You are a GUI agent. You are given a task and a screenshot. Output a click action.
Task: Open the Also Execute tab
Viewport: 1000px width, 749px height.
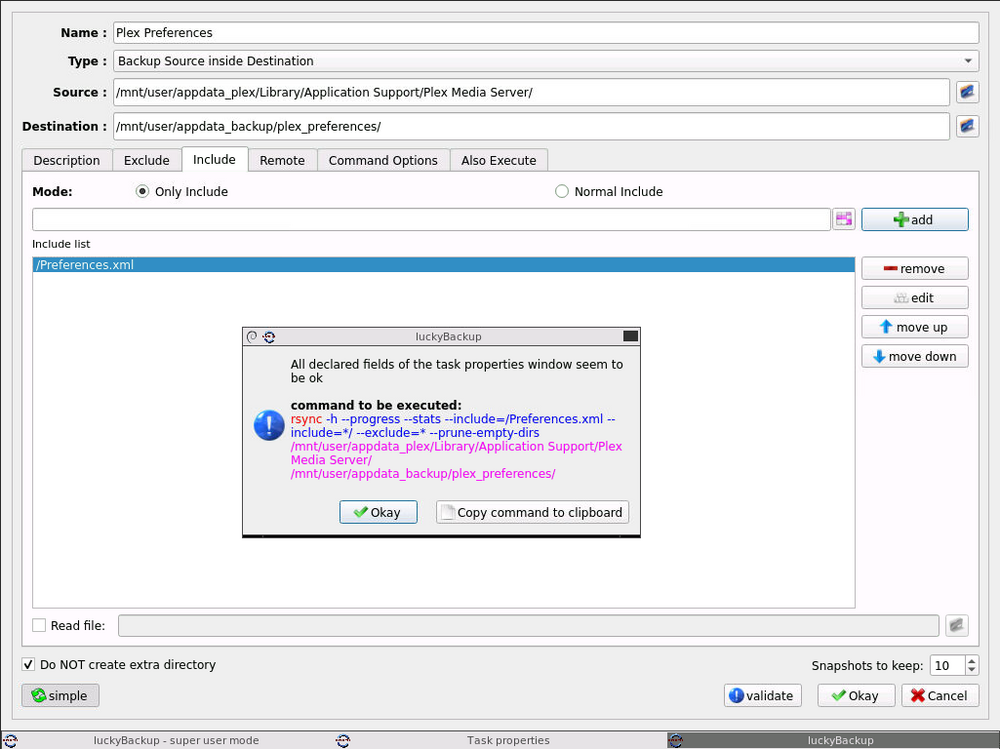pyautogui.click(x=499, y=160)
